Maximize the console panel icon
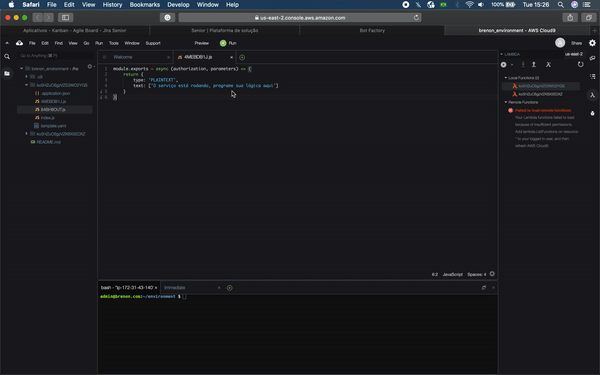This screenshot has height=375, width=600. click(484, 287)
